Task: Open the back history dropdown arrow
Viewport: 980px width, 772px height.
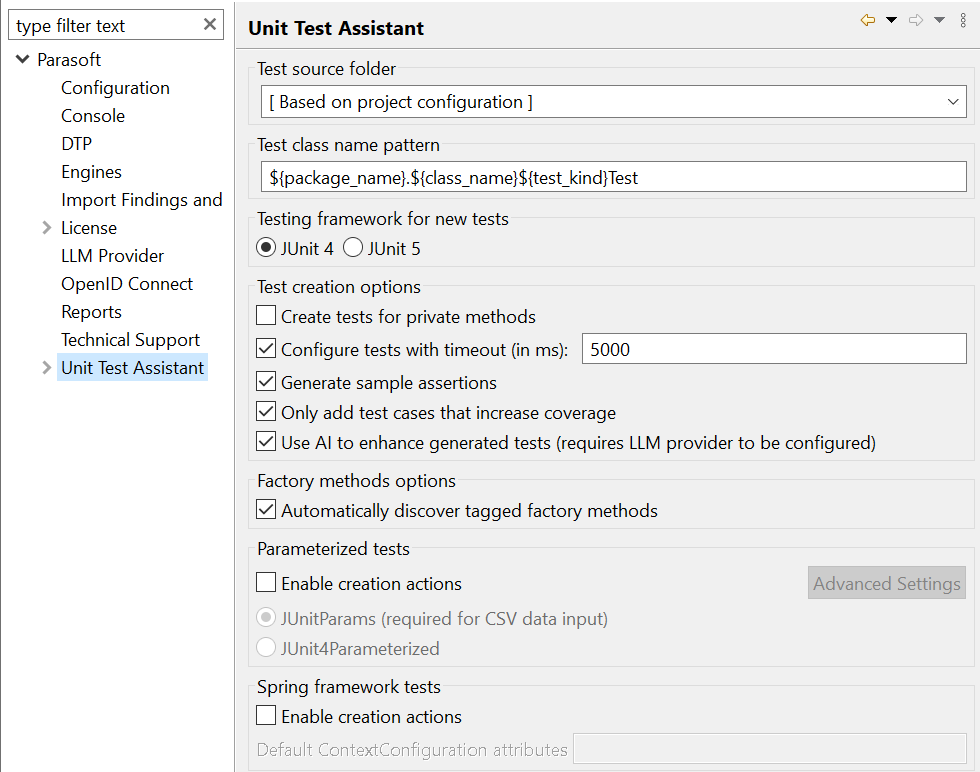Action: tap(892, 21)
